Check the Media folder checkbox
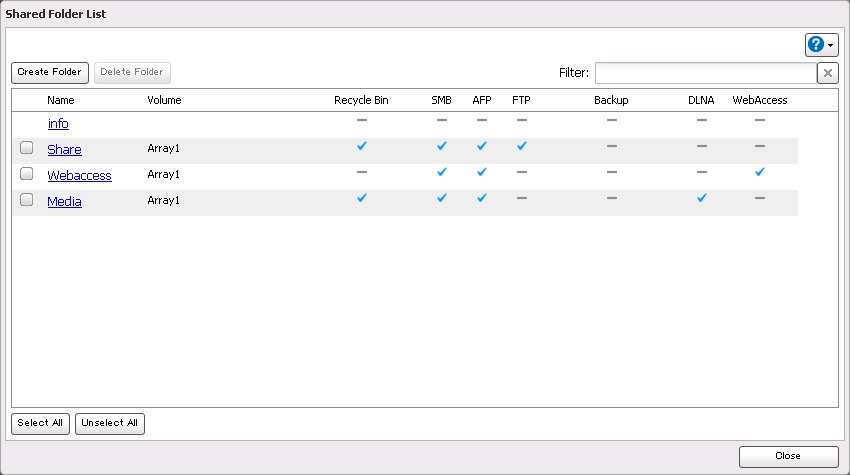This screenshot has width=850, height=475. coord(27,200)
